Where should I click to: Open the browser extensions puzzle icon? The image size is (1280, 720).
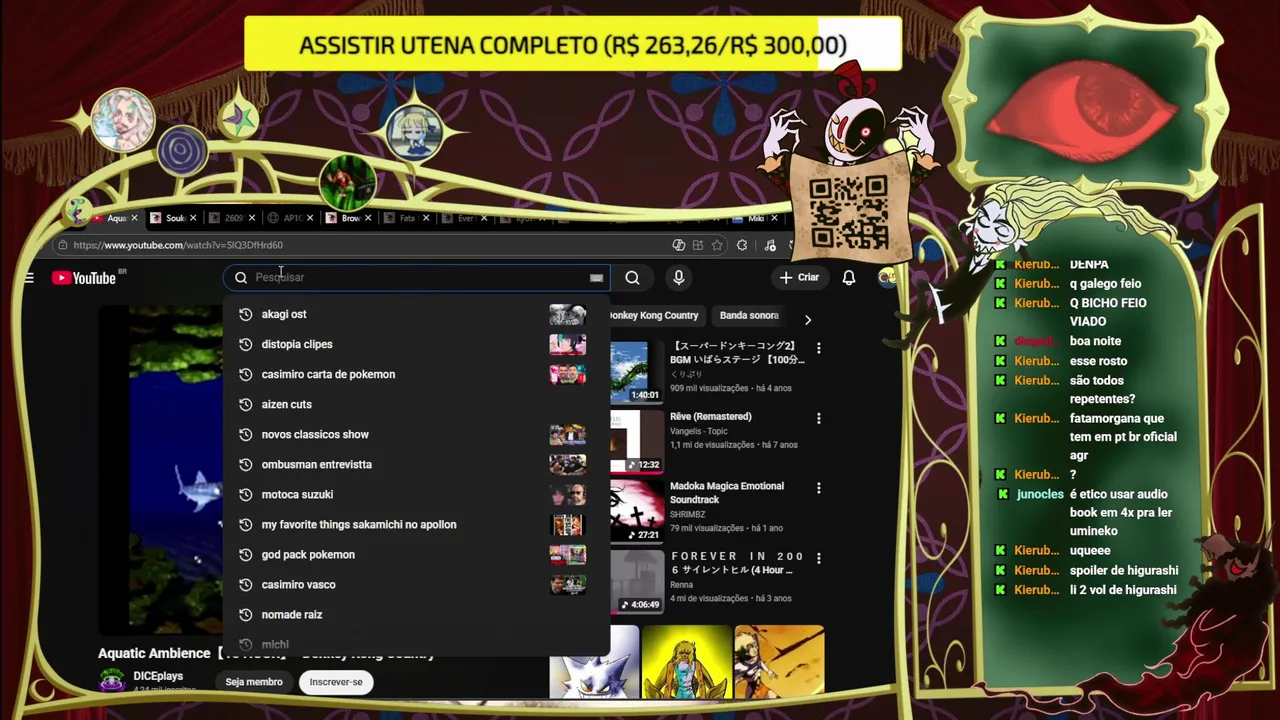click(742, 245)
